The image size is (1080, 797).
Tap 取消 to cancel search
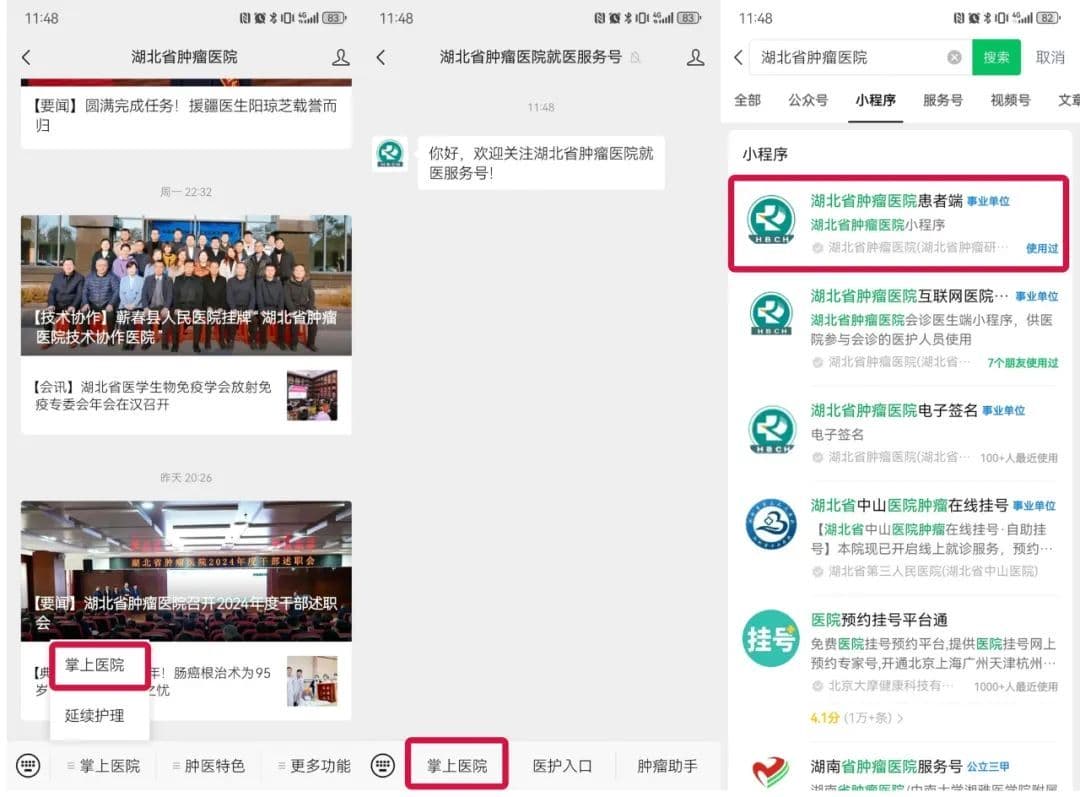click(1050, 57)
